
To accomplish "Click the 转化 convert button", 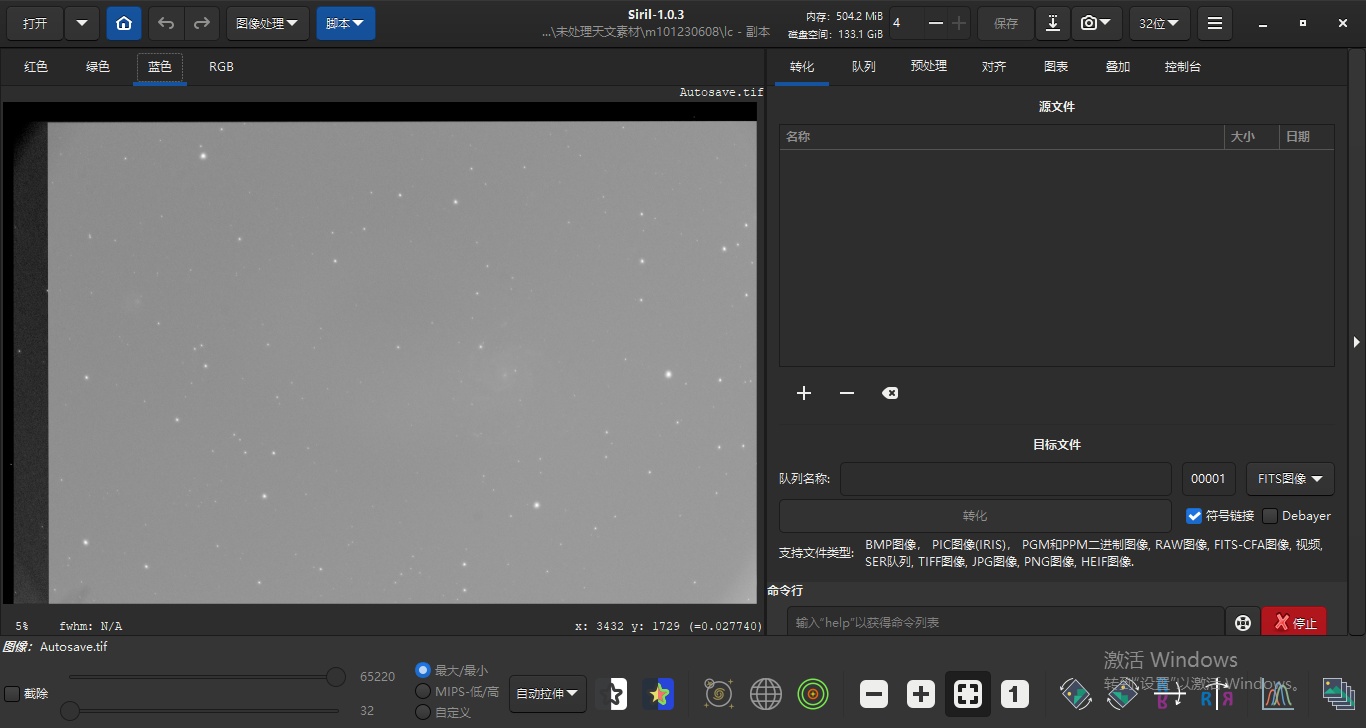I will pyautogui.click(x=975, y=516).
